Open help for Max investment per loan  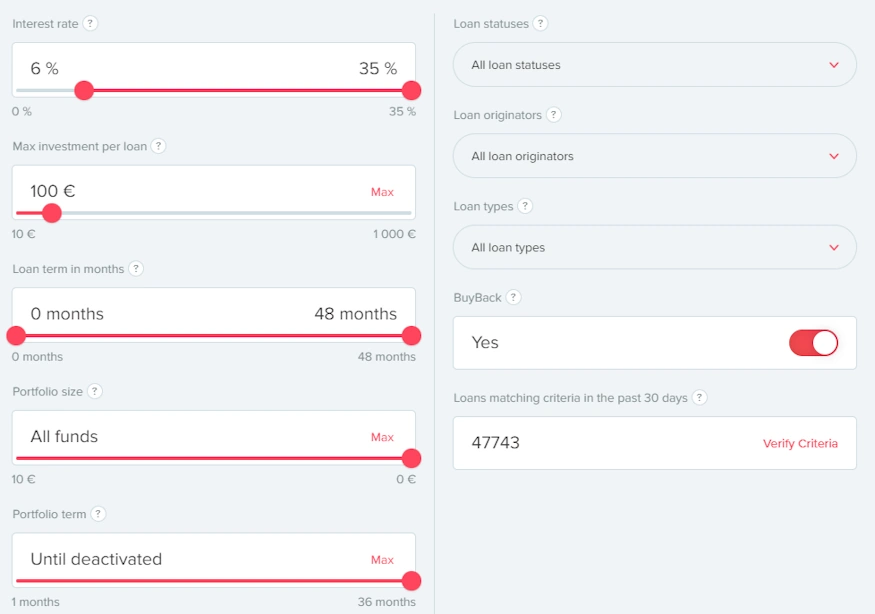point(158,146)
